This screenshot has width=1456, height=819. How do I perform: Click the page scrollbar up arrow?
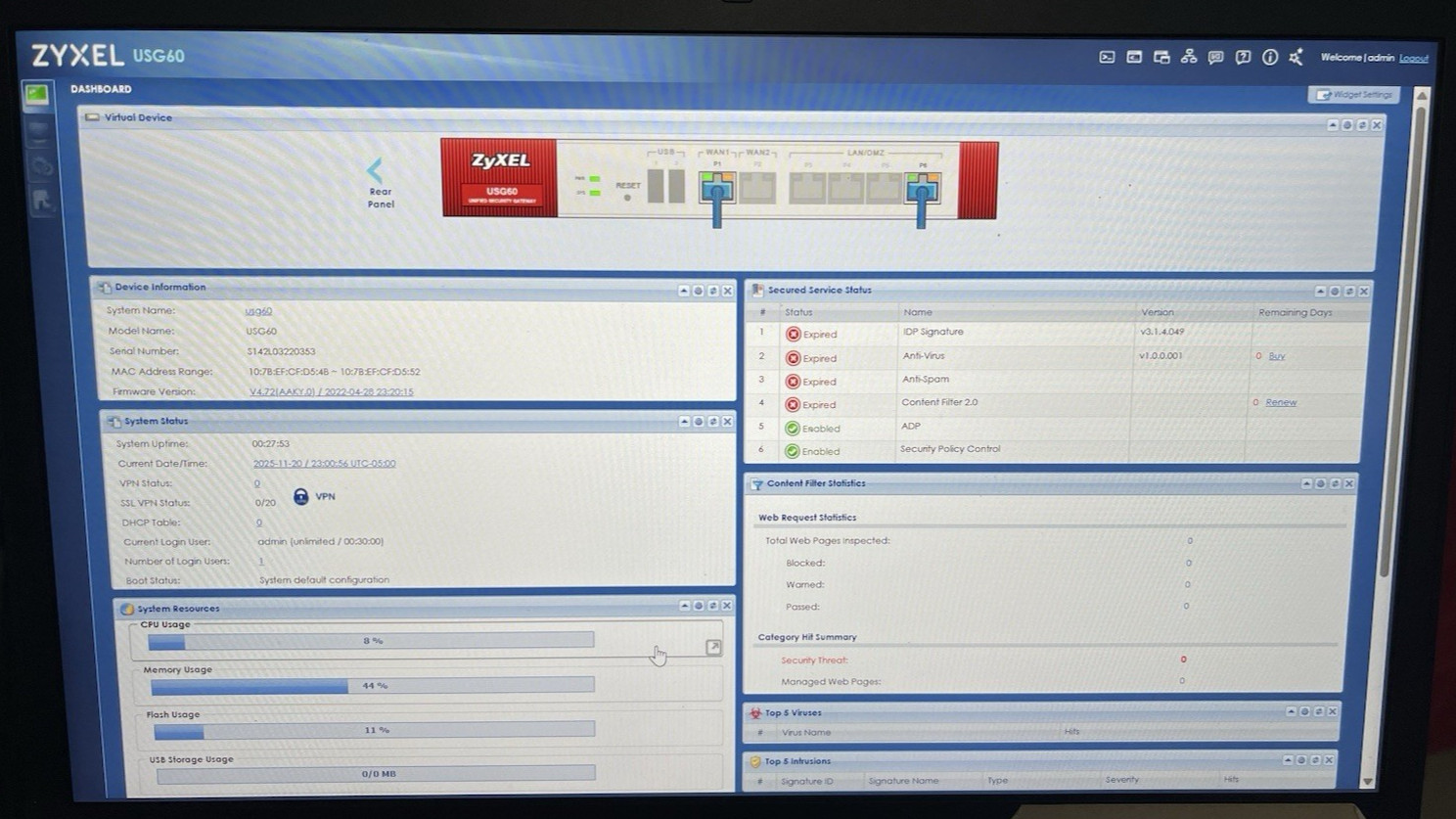1422,96
